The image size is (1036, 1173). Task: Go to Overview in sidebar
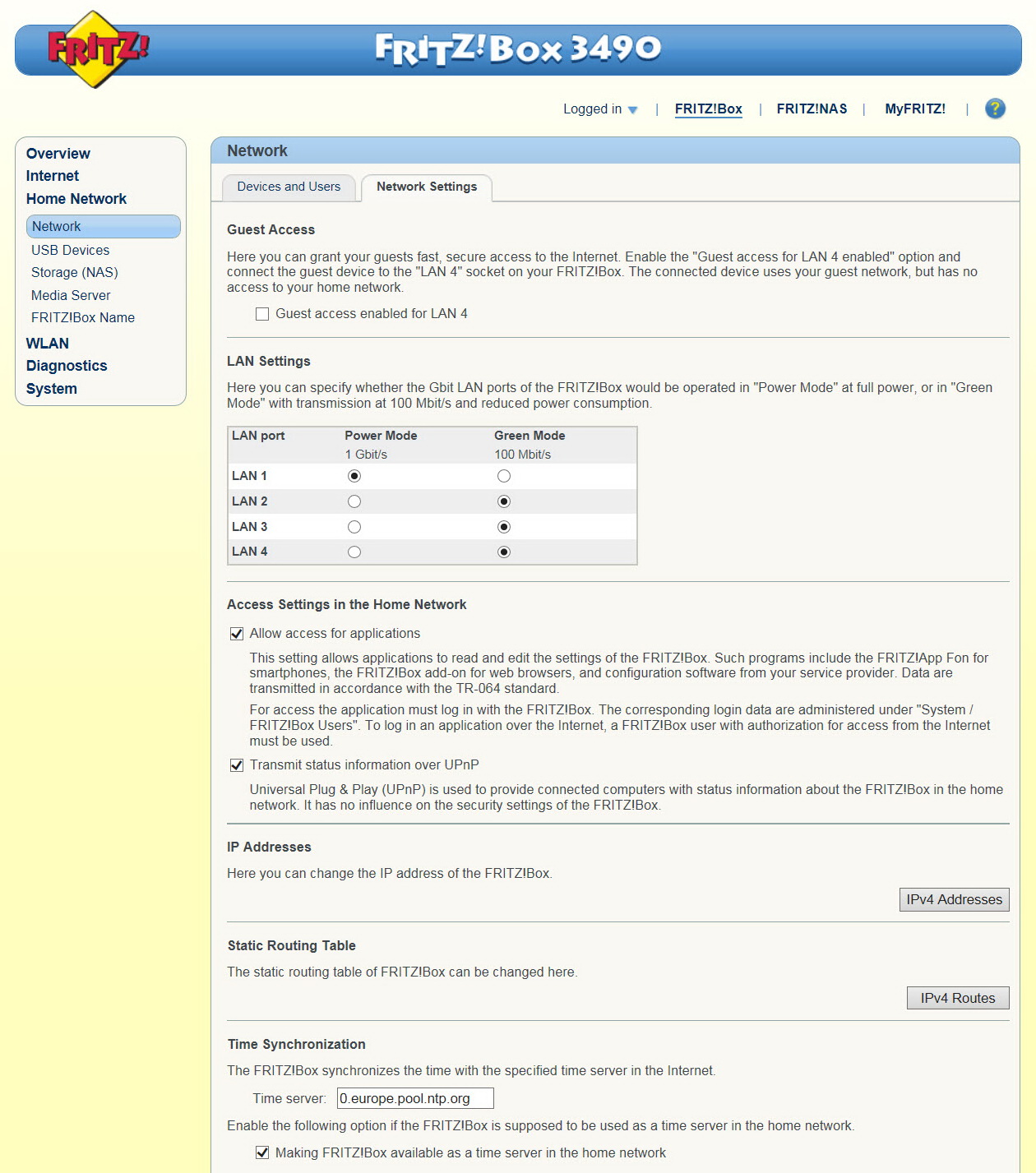click(x=58, y=154)
